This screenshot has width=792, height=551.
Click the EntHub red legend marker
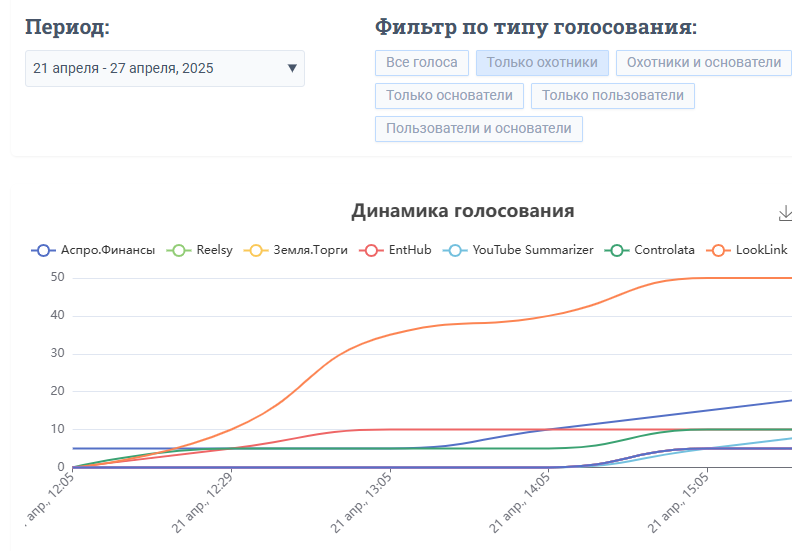372,250
